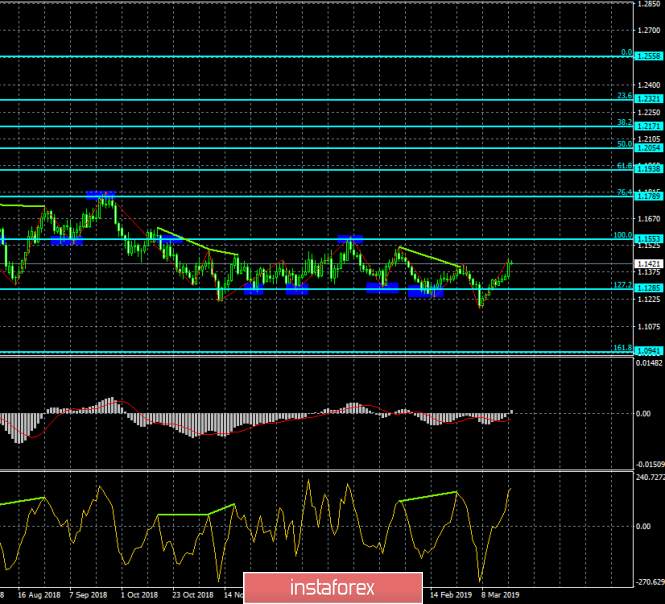This screenshot has width=665, height=604.
Task: Select the 1.2558 Fibonacci level price label
Action: click(x=648, y=56)
